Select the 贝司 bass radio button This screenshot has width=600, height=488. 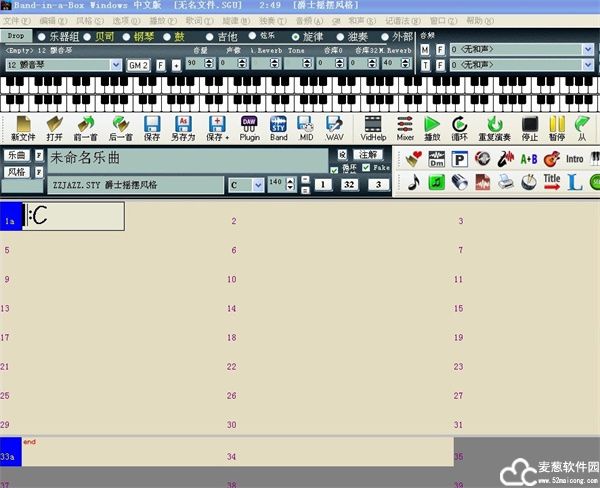pyautogui.click(x=87, y=37)
